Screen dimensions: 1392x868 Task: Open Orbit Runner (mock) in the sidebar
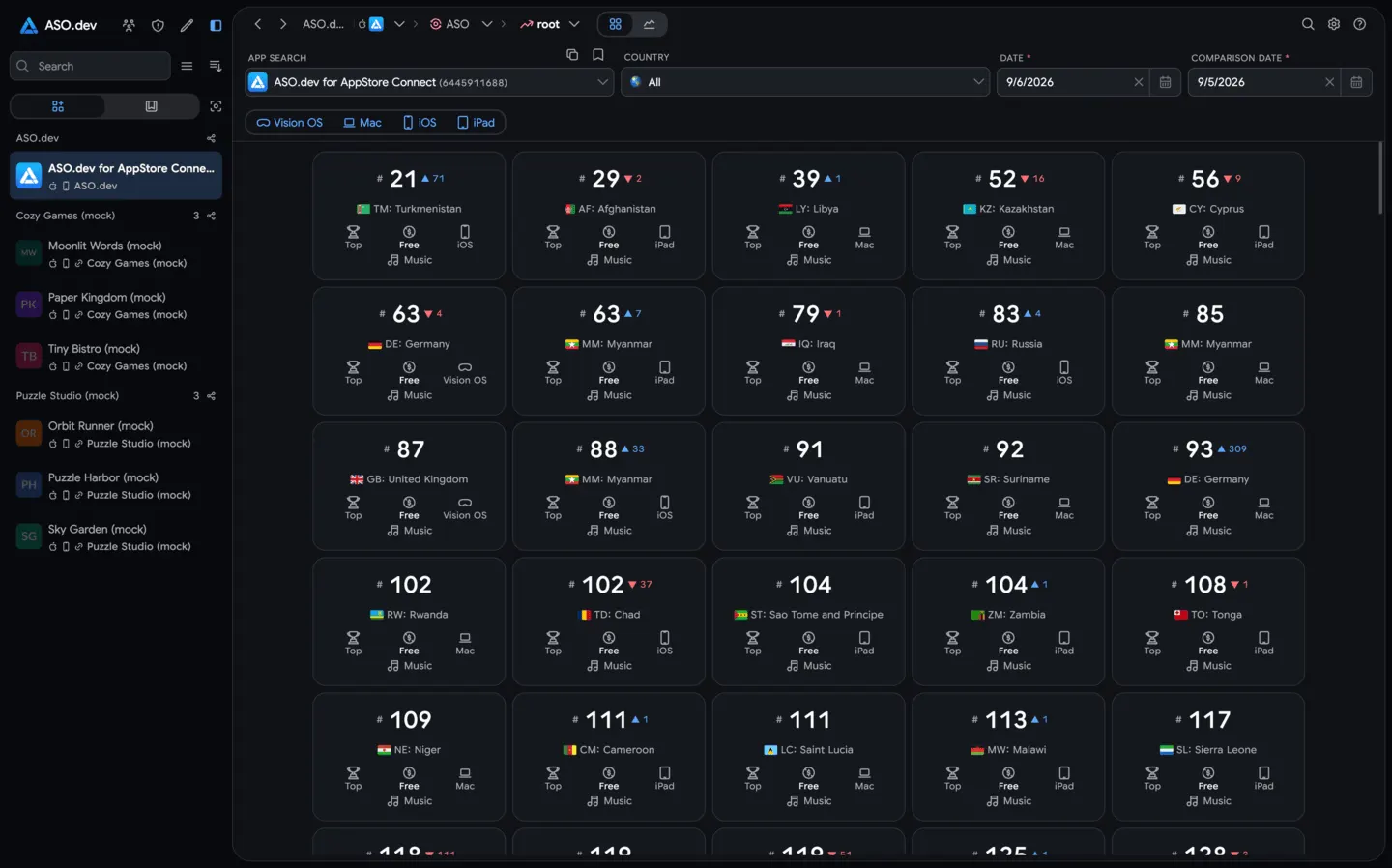(x=116, y=434)
